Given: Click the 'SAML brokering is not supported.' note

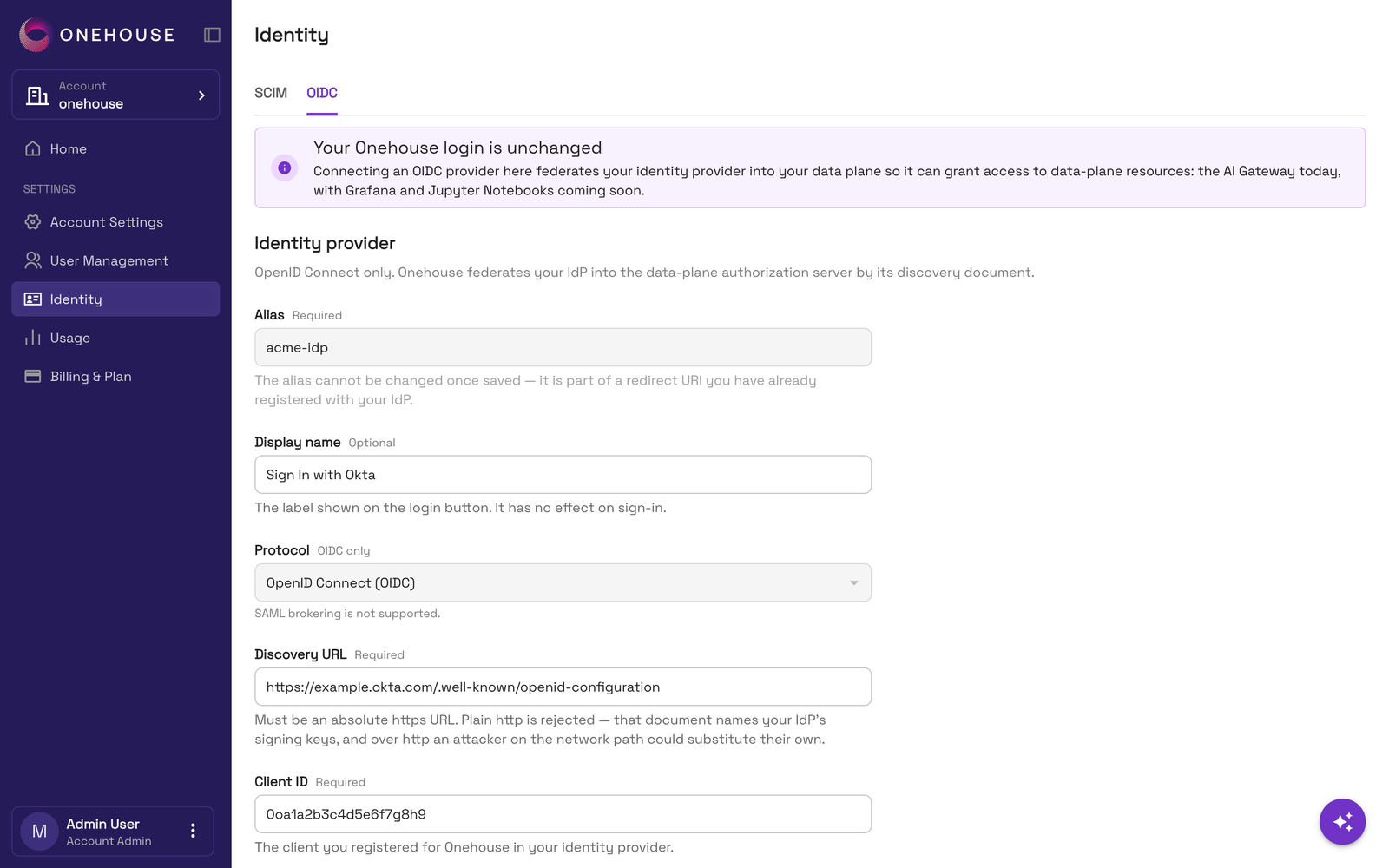Looking at the screenshot, I should (347, 614).
